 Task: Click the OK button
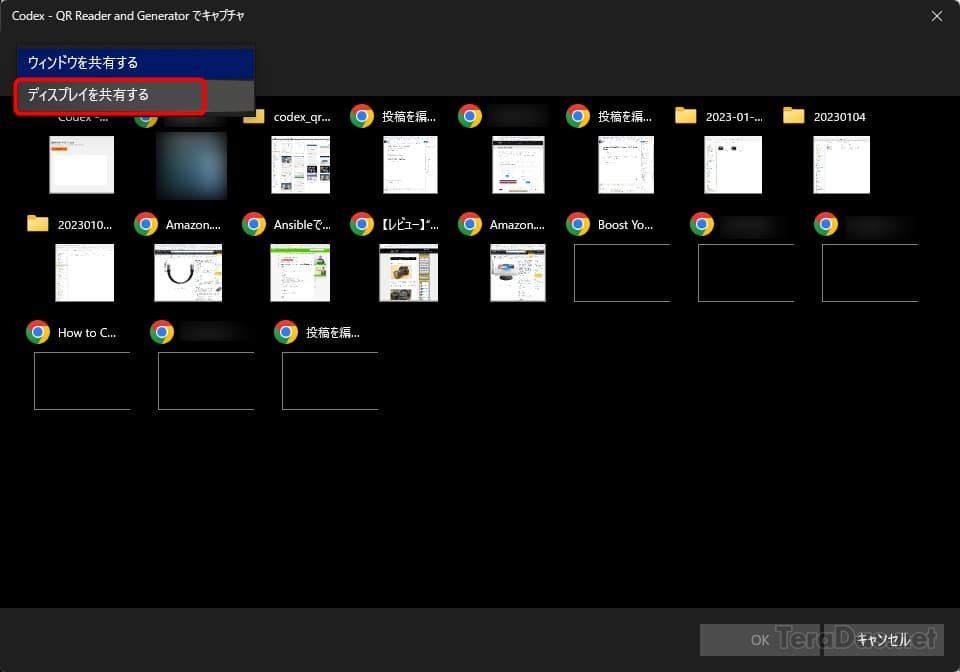pyautogui.click(x=760, y=640)
